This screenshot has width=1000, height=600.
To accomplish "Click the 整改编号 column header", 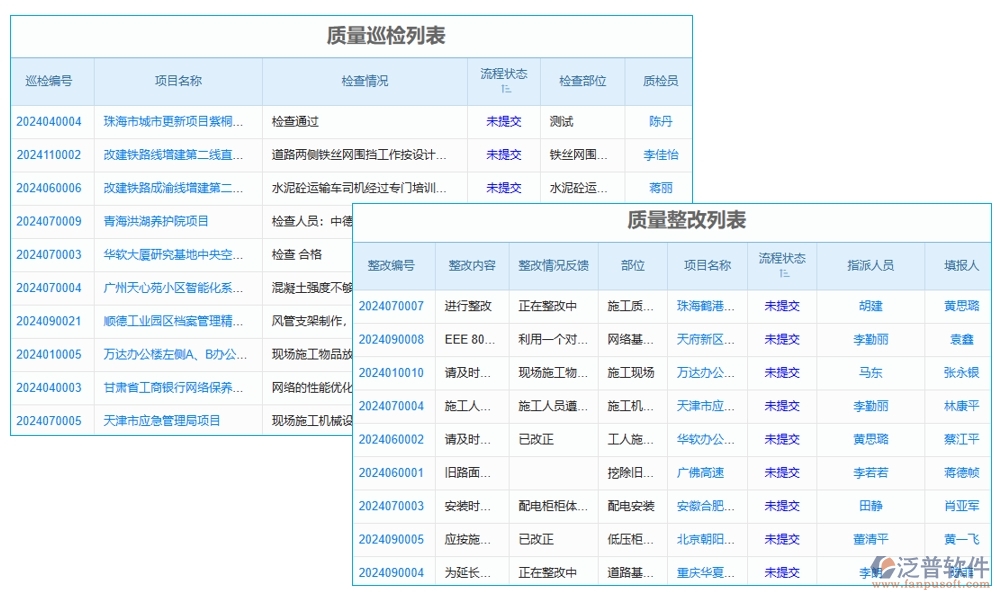I will coord(393,264).
